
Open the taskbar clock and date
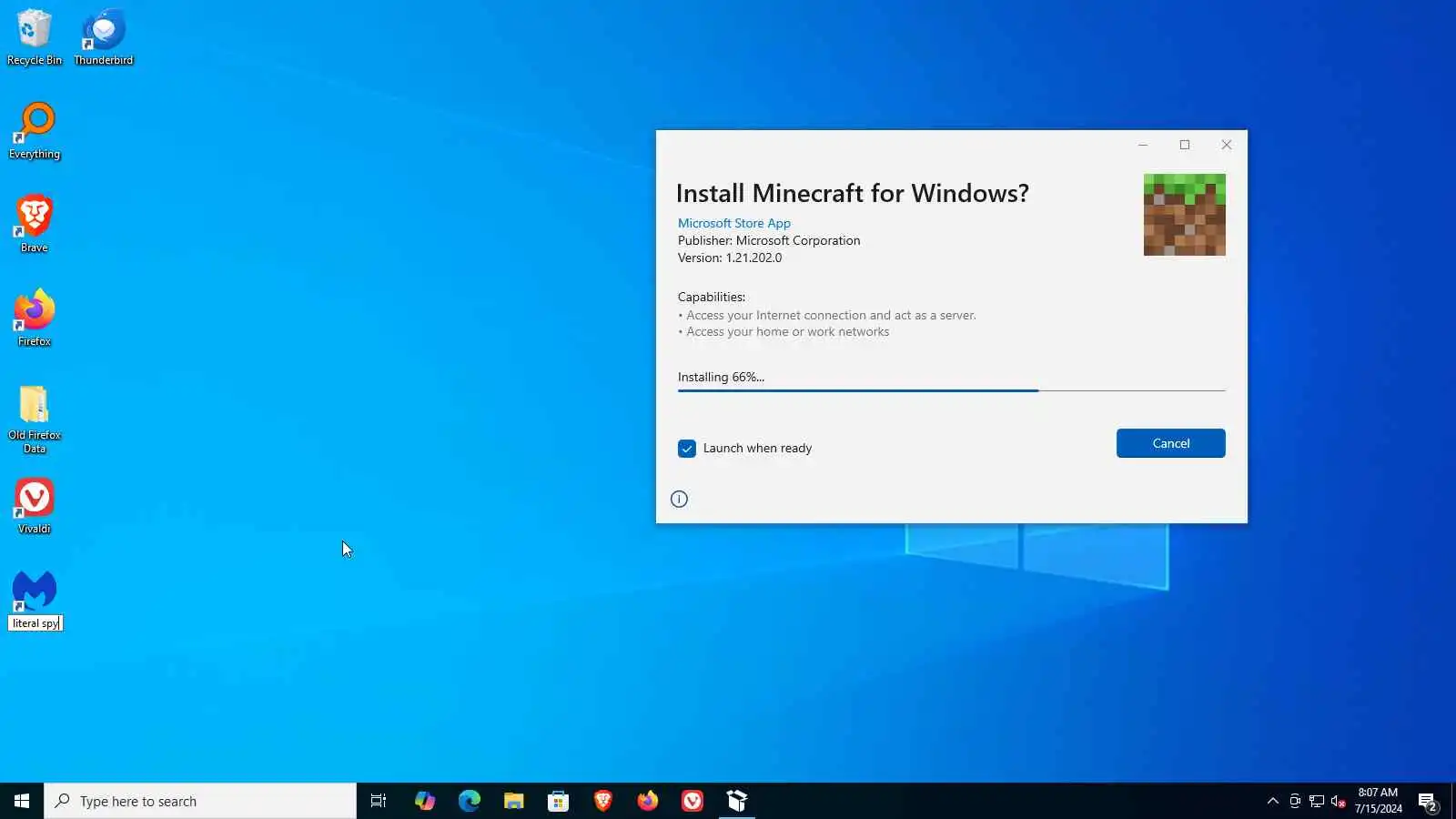[x=1378, y=801]
